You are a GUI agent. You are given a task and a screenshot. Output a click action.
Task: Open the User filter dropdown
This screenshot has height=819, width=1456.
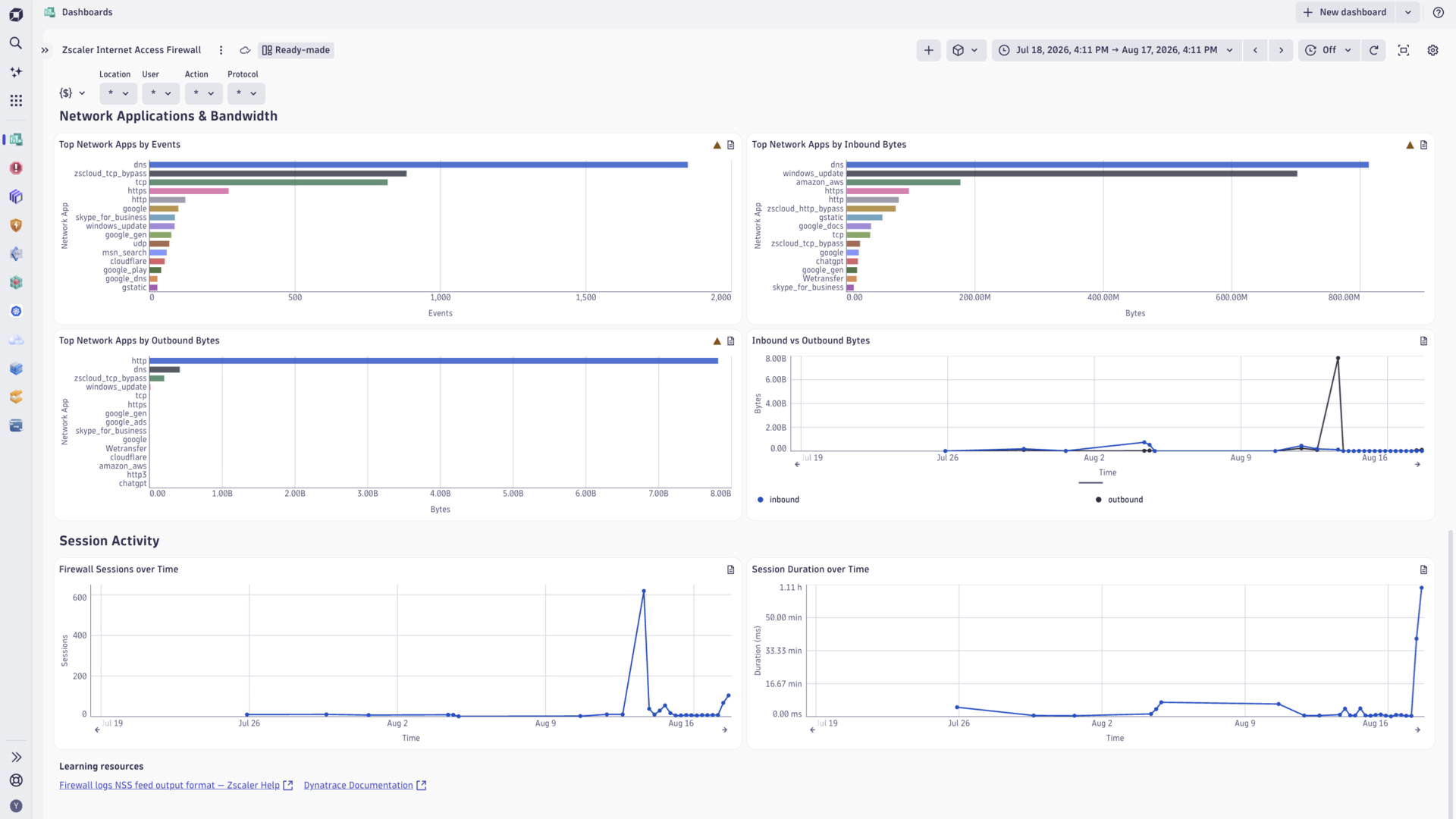pos(161,93)
